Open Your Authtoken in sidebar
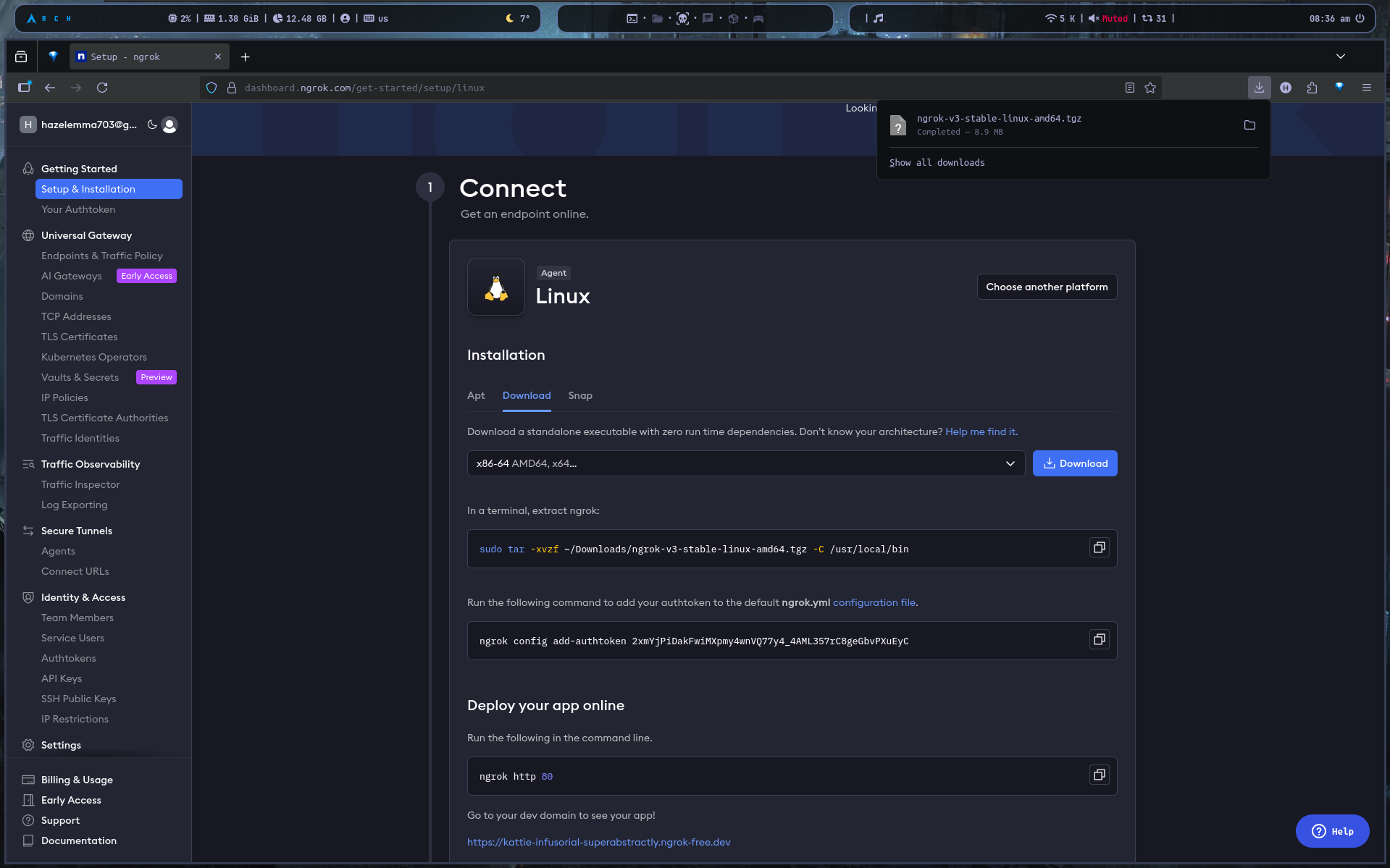The width and height of the screenshot is (1390, 868). tap(78, 209)
